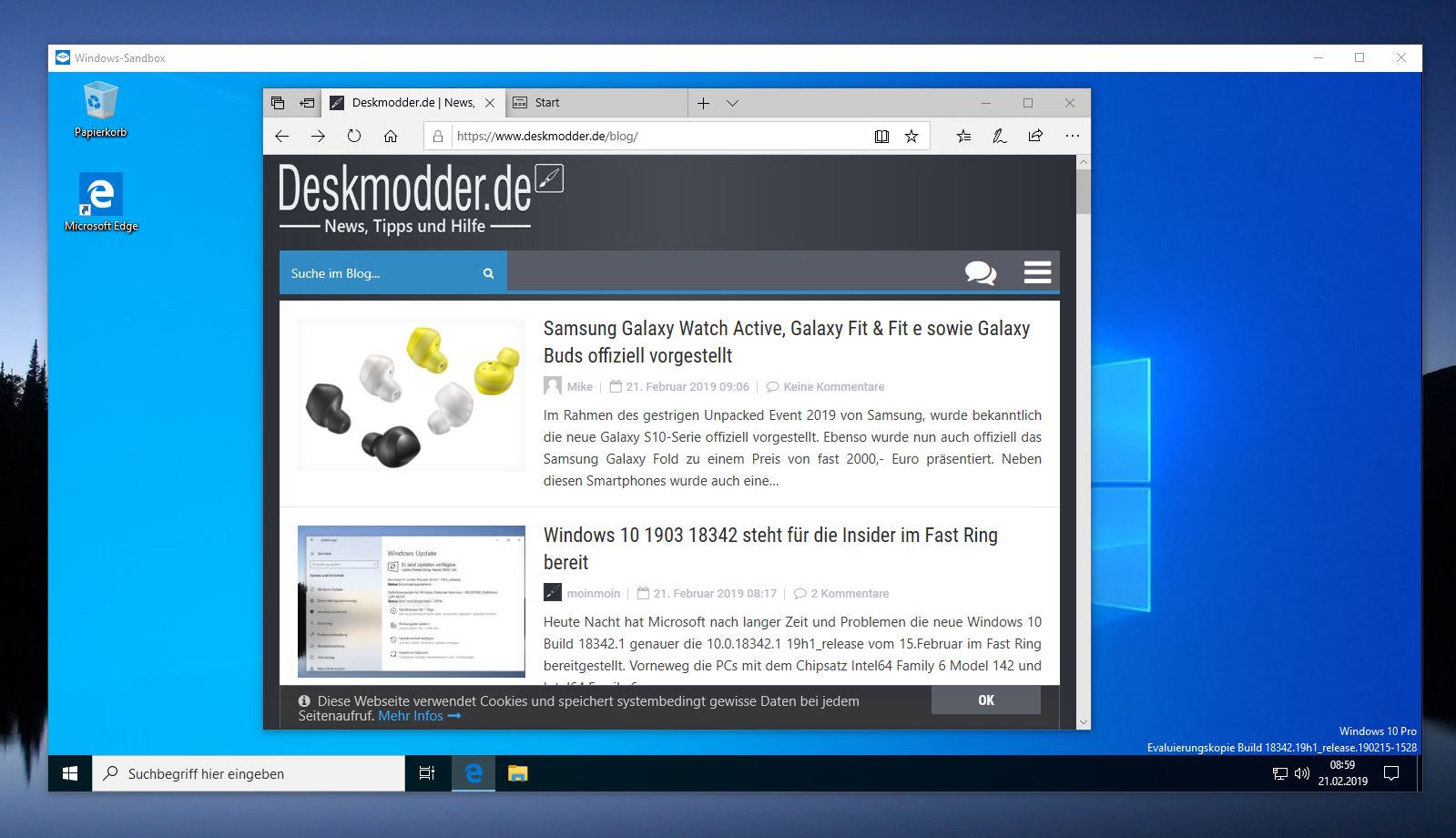
Task: Open Keine Kommentare link
Action: click(833, 386)
